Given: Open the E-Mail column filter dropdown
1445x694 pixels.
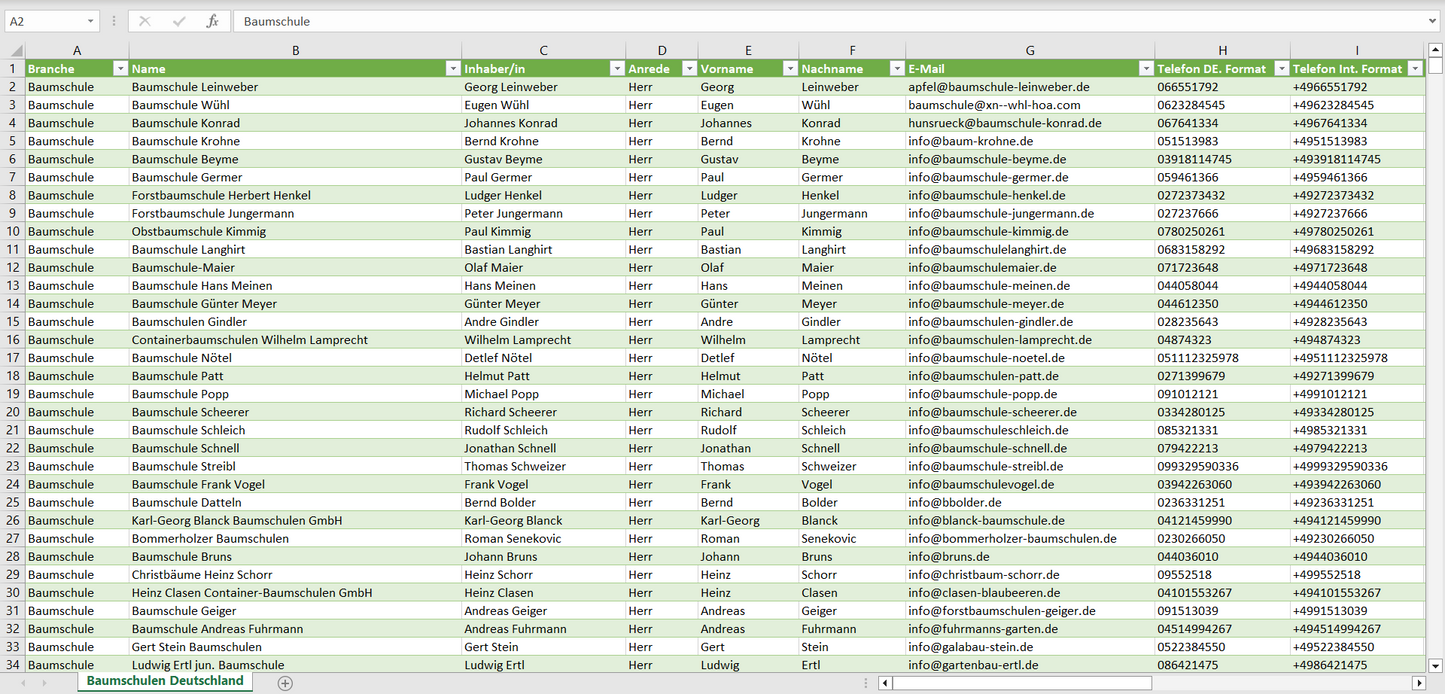Looking at the screenshot, I should point(1145,69).
